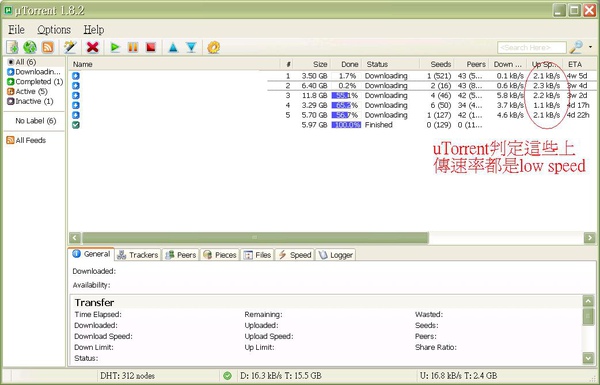Open the RSS Downloader toolbar icon

(x=48, y=47)
